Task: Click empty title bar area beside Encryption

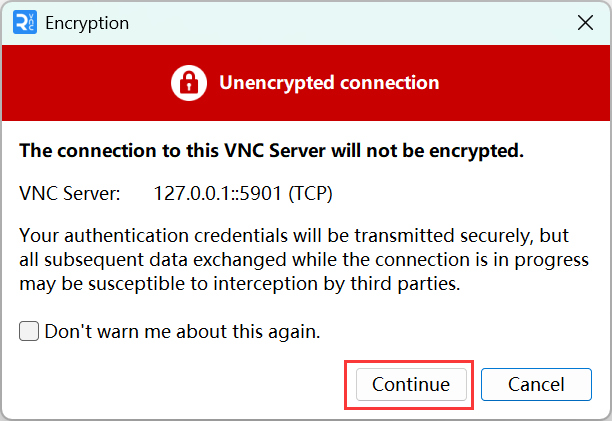Action: click(351, 23)
